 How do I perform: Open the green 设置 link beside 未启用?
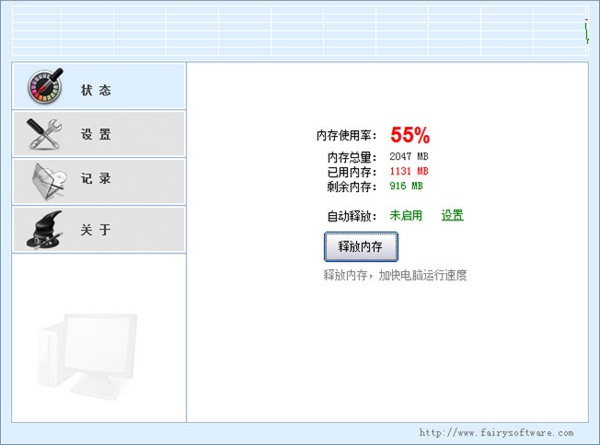coord(452,215)
